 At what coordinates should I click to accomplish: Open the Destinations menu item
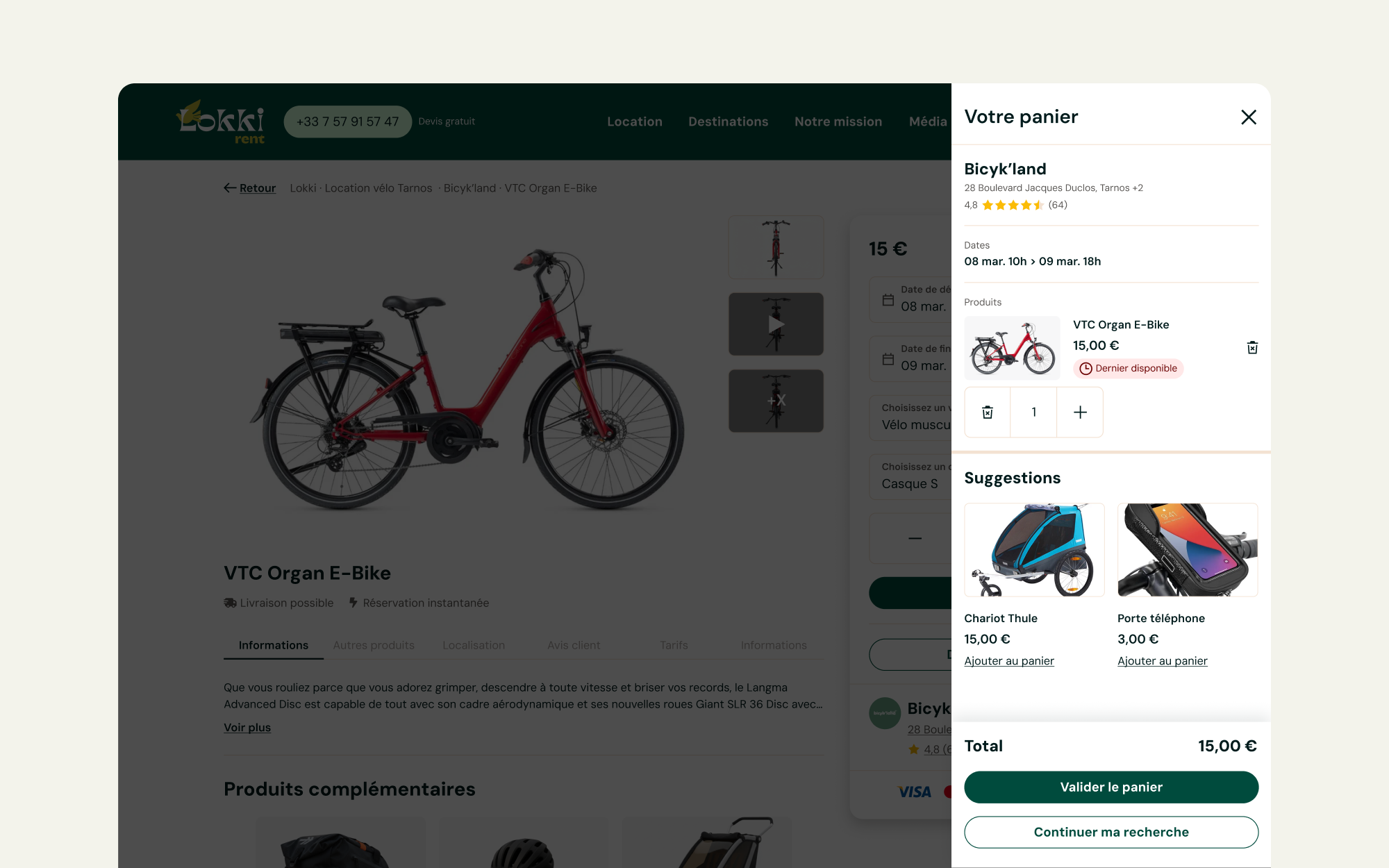coord(728,122)
